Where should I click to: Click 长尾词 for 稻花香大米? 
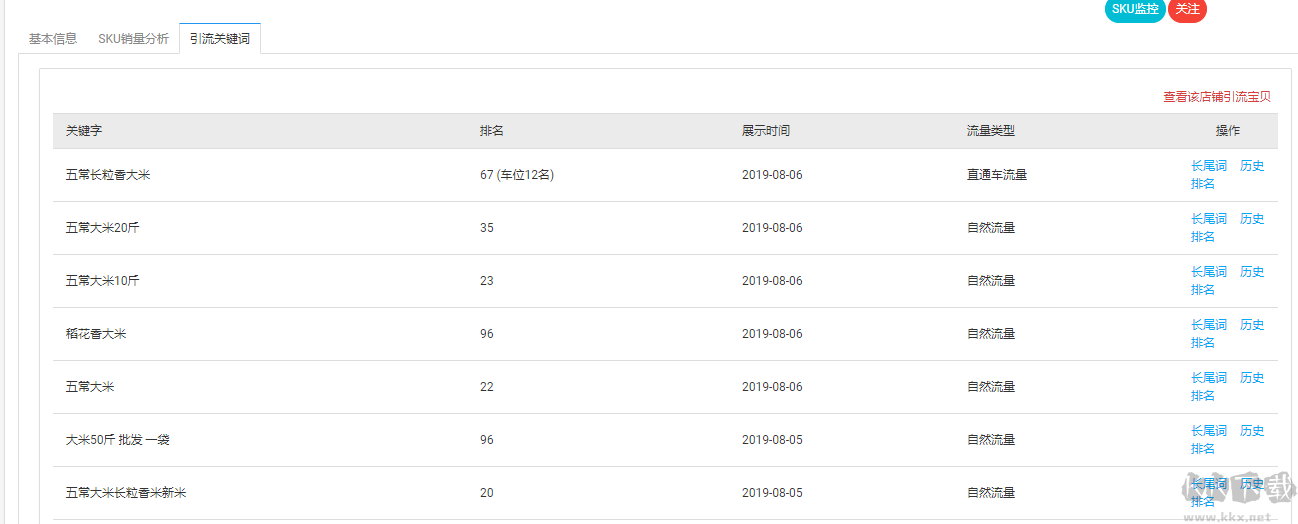(x=1208, y=325)
